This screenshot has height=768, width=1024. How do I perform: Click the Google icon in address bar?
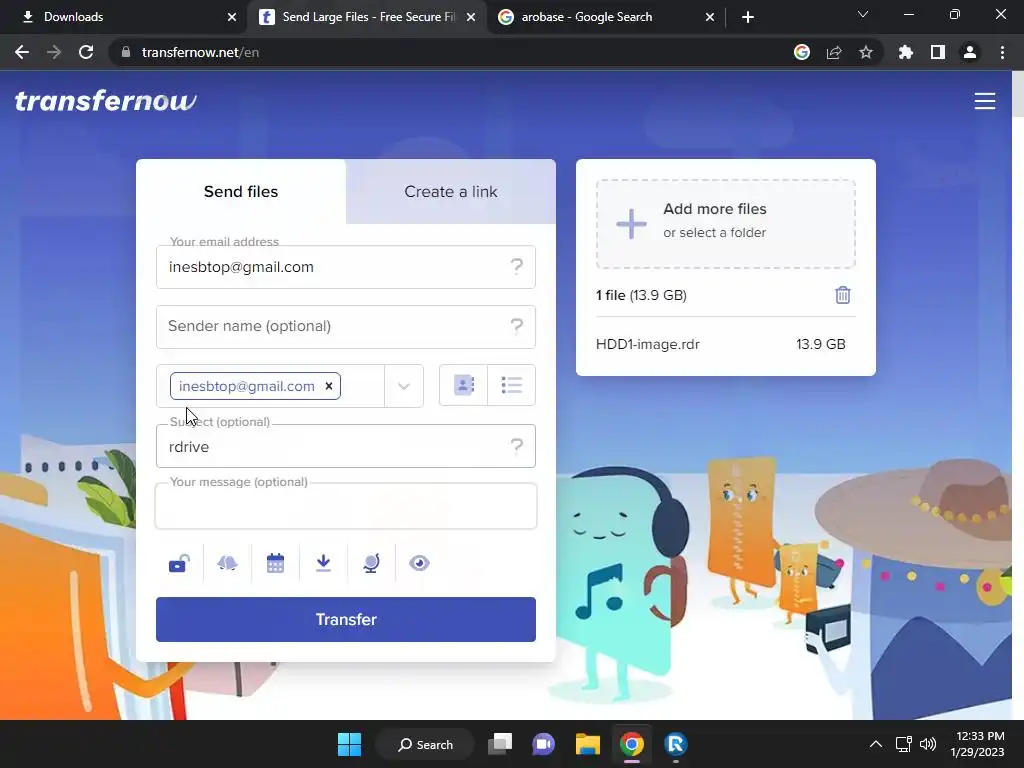coord(802,52)
